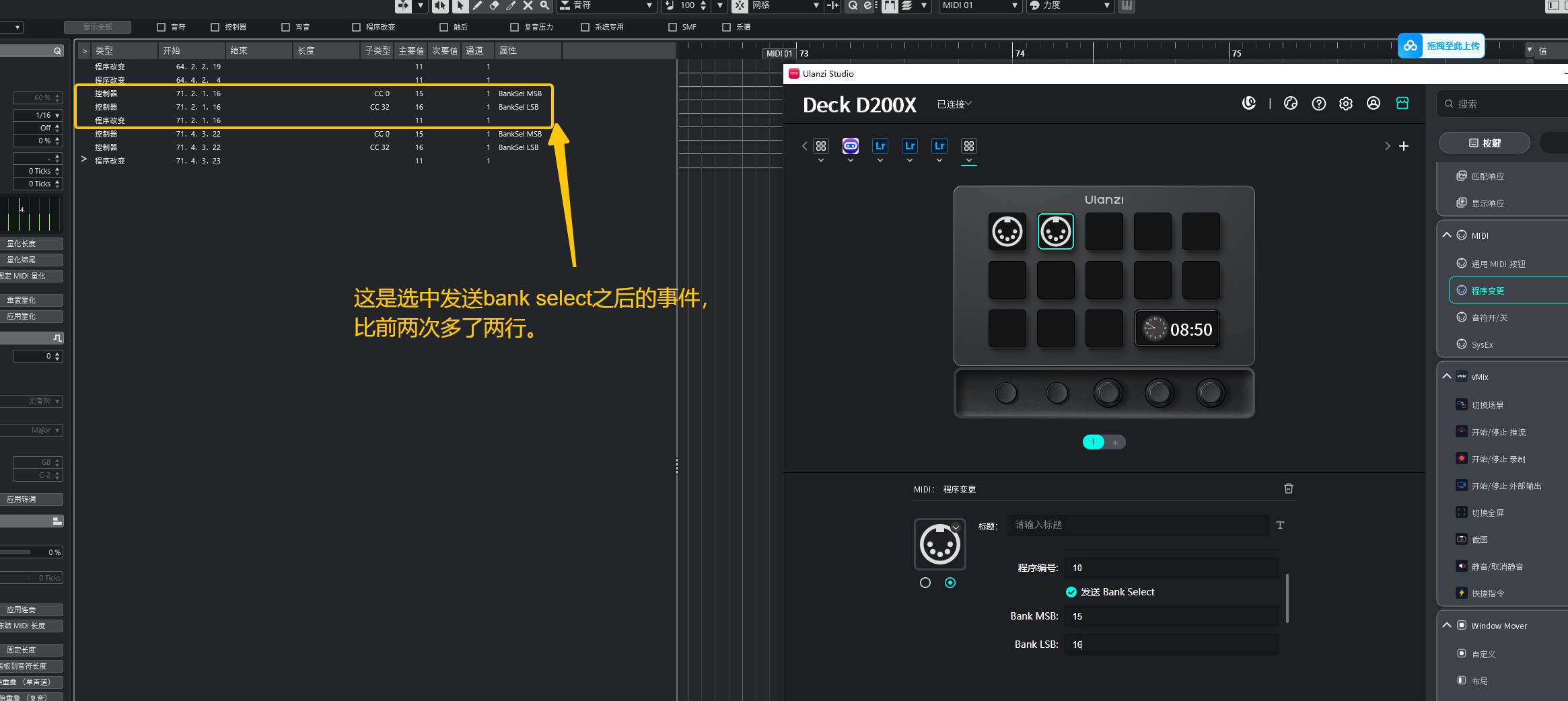Image resolution: width=1568 pixels, height=701 pixels.
Task: Enable the 弯音 filter checkbox
Action: (x=285, y=27)
